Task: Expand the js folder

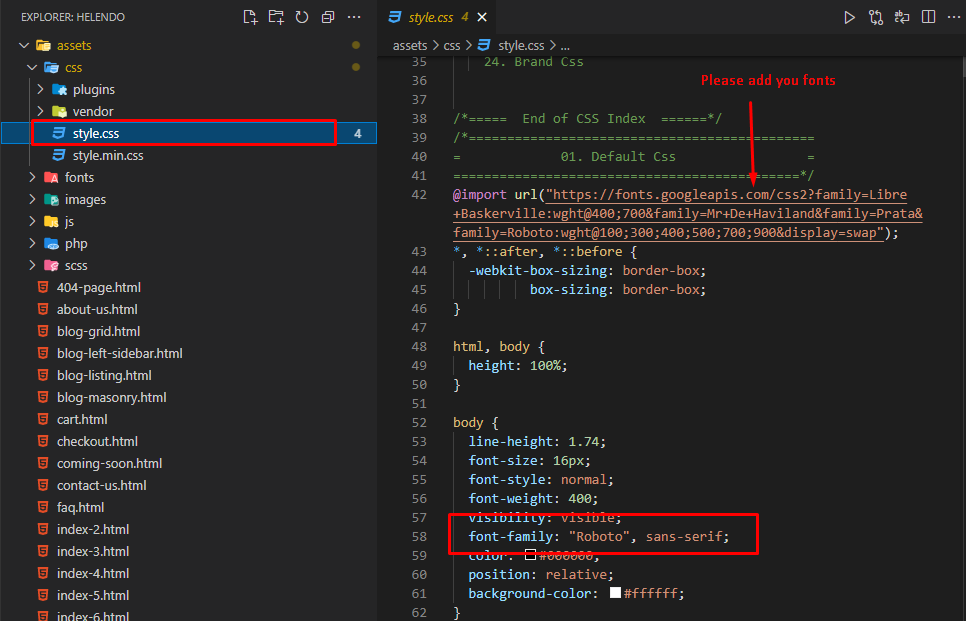Action: click(x=33, y=222)
